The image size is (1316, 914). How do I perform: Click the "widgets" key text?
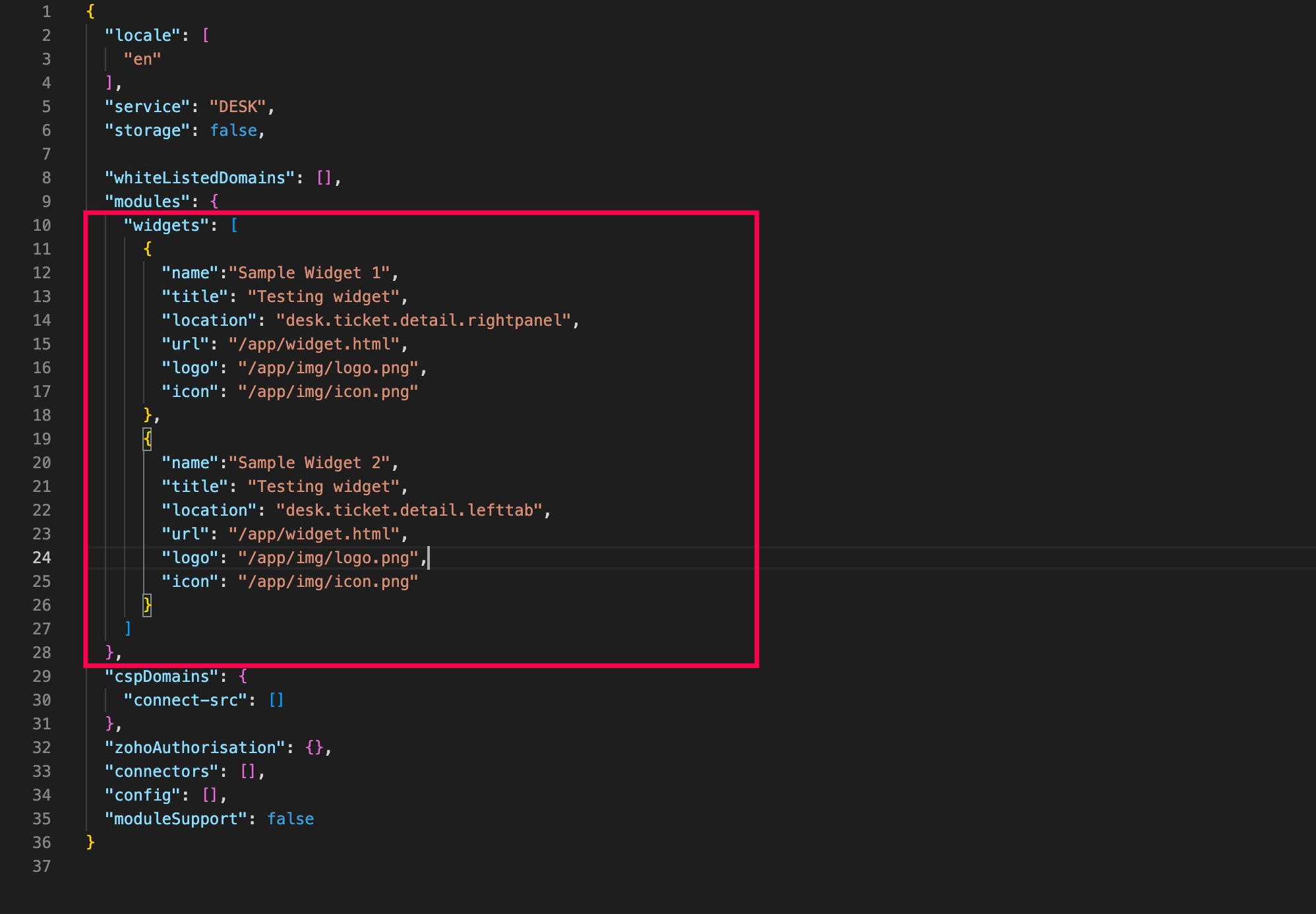166,226
